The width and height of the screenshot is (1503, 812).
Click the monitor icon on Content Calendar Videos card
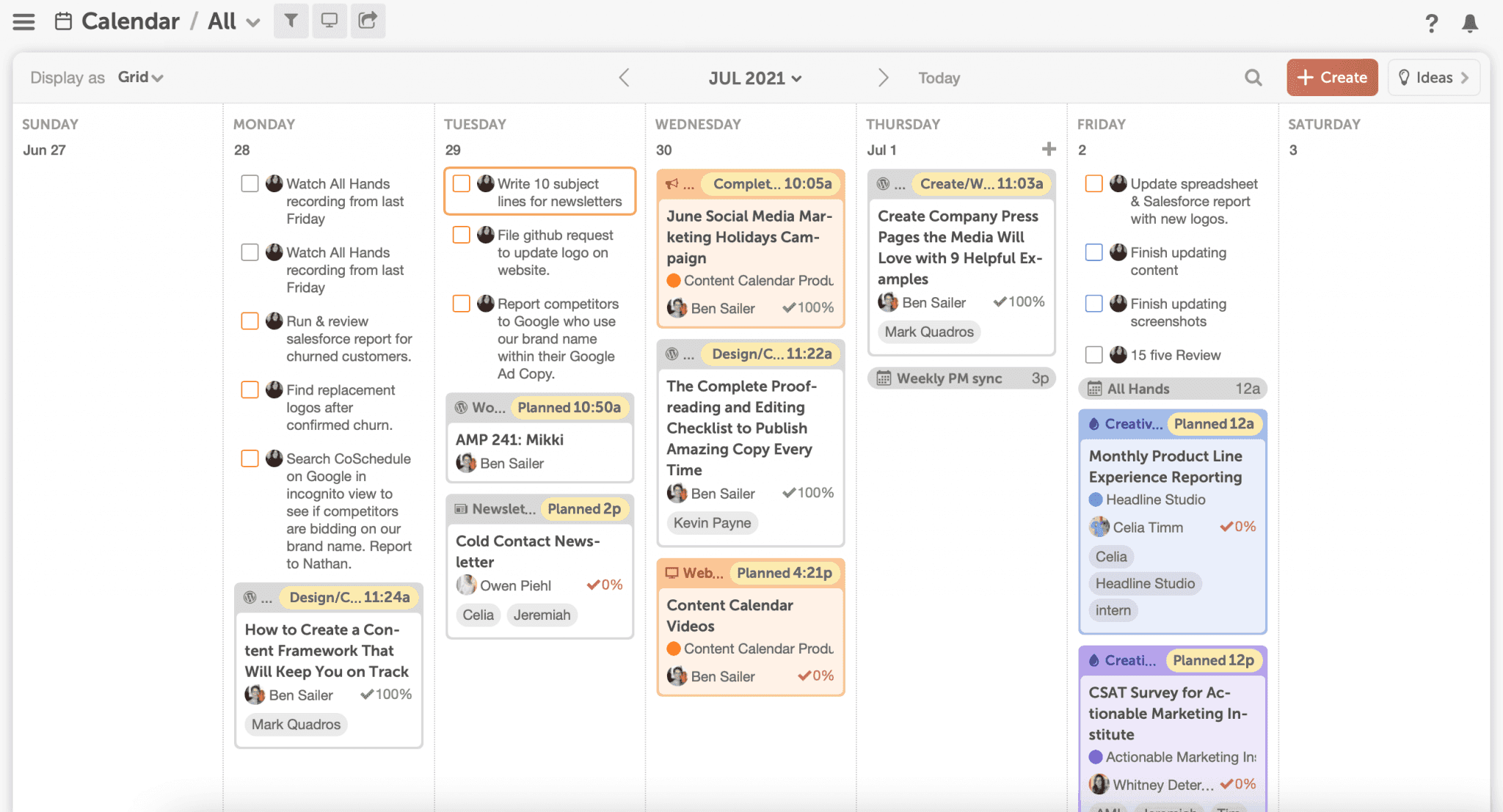tap(672, 573)
